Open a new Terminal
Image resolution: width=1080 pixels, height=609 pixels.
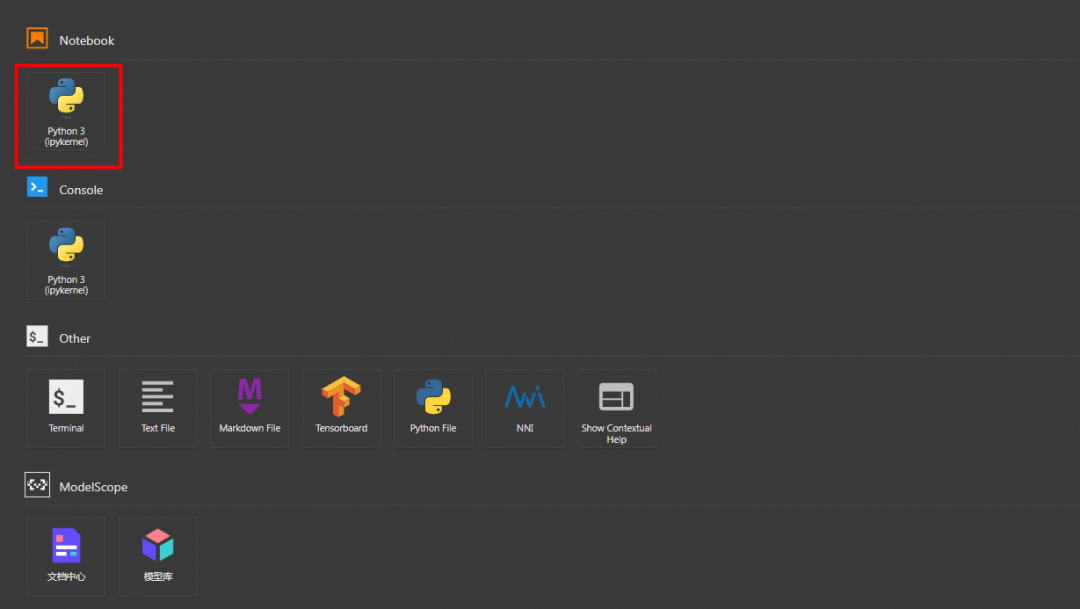point(66,408)
